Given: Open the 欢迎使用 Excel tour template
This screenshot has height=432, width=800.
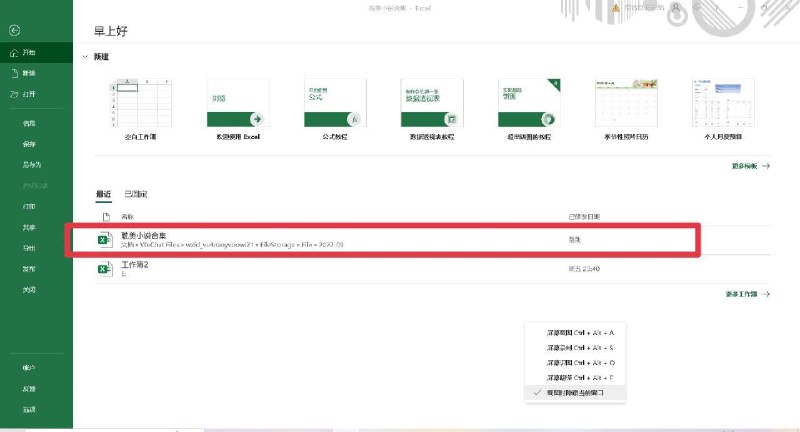Looking at the screenshot, I should click(238, 109).
